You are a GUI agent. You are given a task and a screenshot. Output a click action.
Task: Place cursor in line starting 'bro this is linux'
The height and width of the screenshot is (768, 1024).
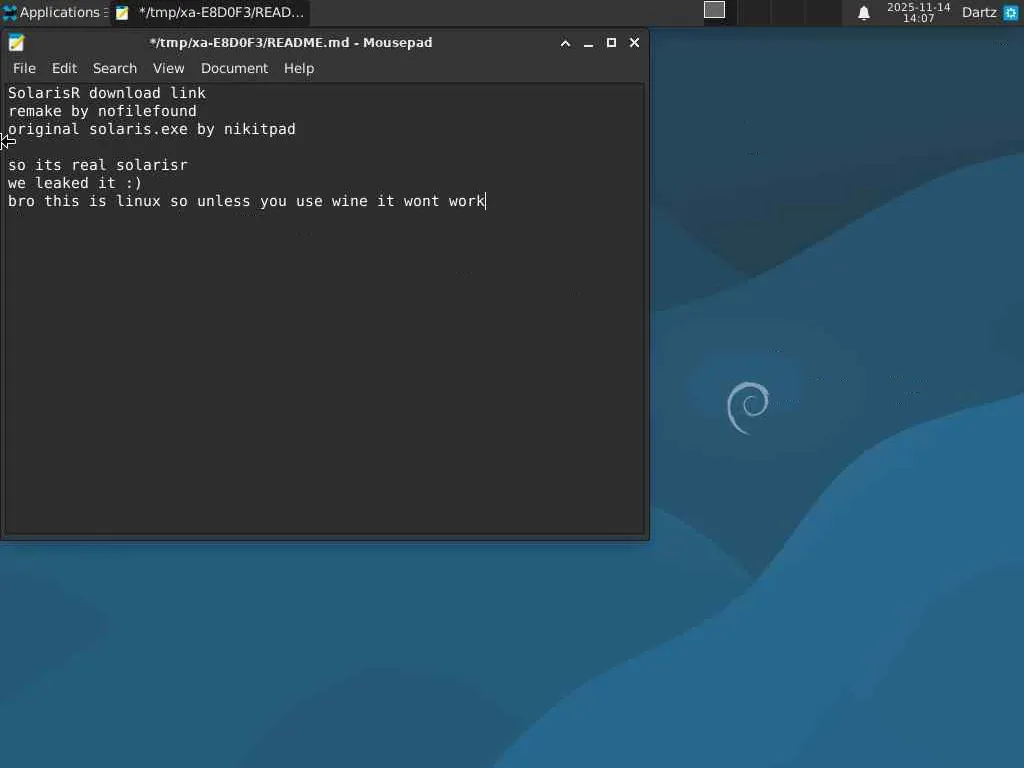click(246, 201)
